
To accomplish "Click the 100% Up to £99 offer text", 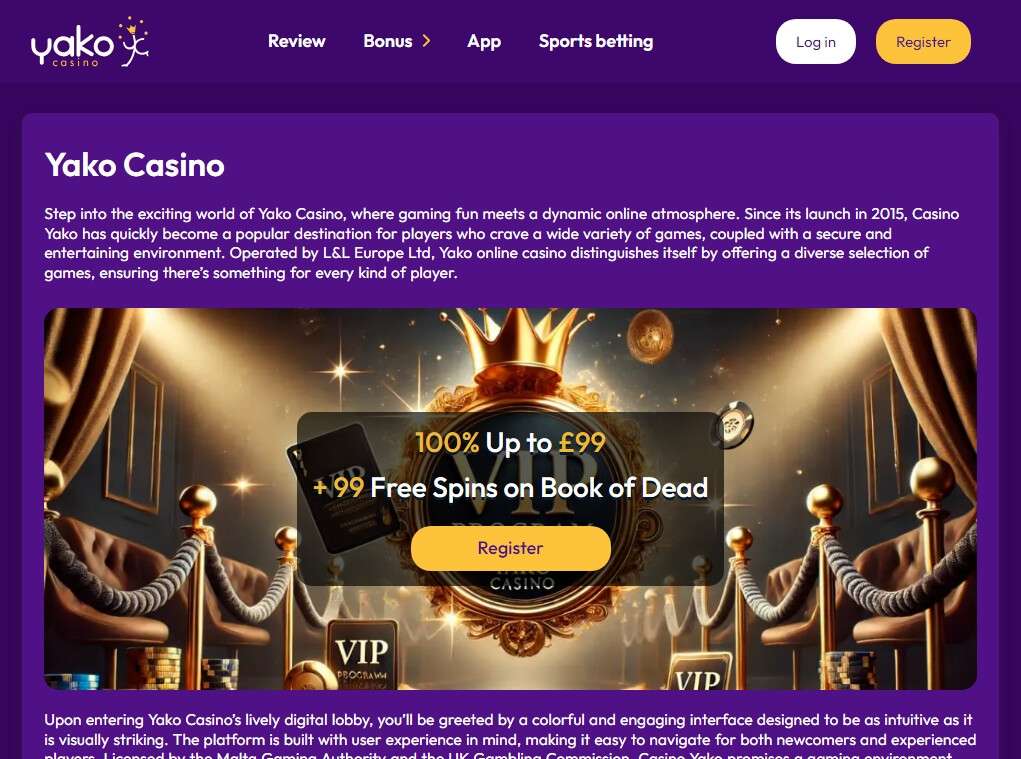I will pos(510,443).
